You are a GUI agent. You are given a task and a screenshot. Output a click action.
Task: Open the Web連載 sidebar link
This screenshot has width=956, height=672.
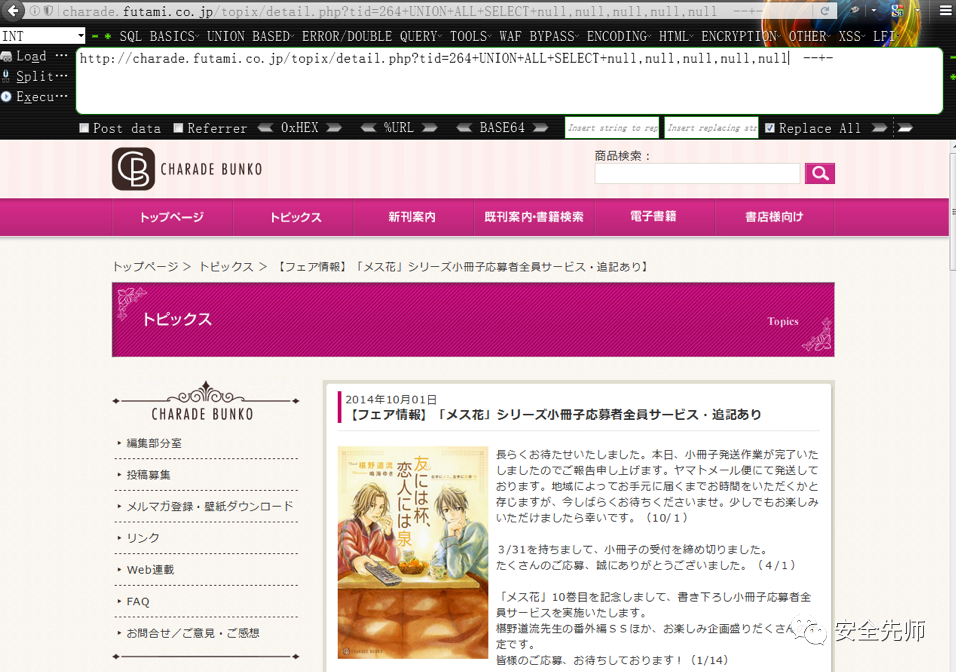(x=150, y=570)
